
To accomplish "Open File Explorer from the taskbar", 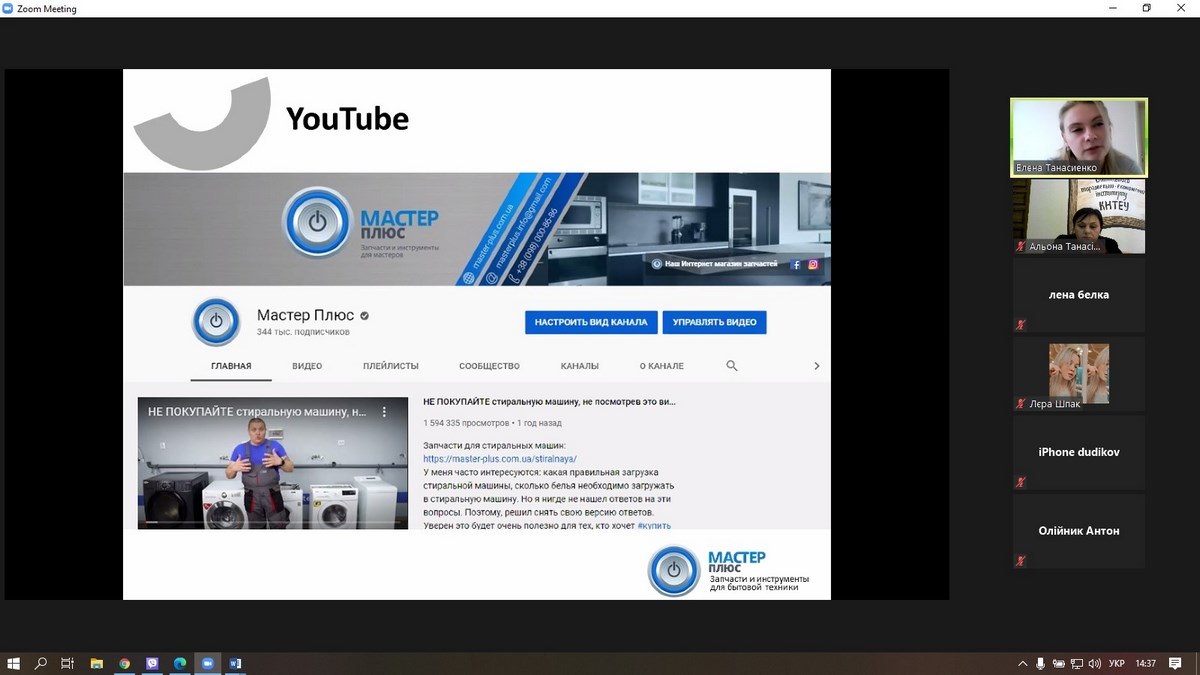I will (96, 663).
